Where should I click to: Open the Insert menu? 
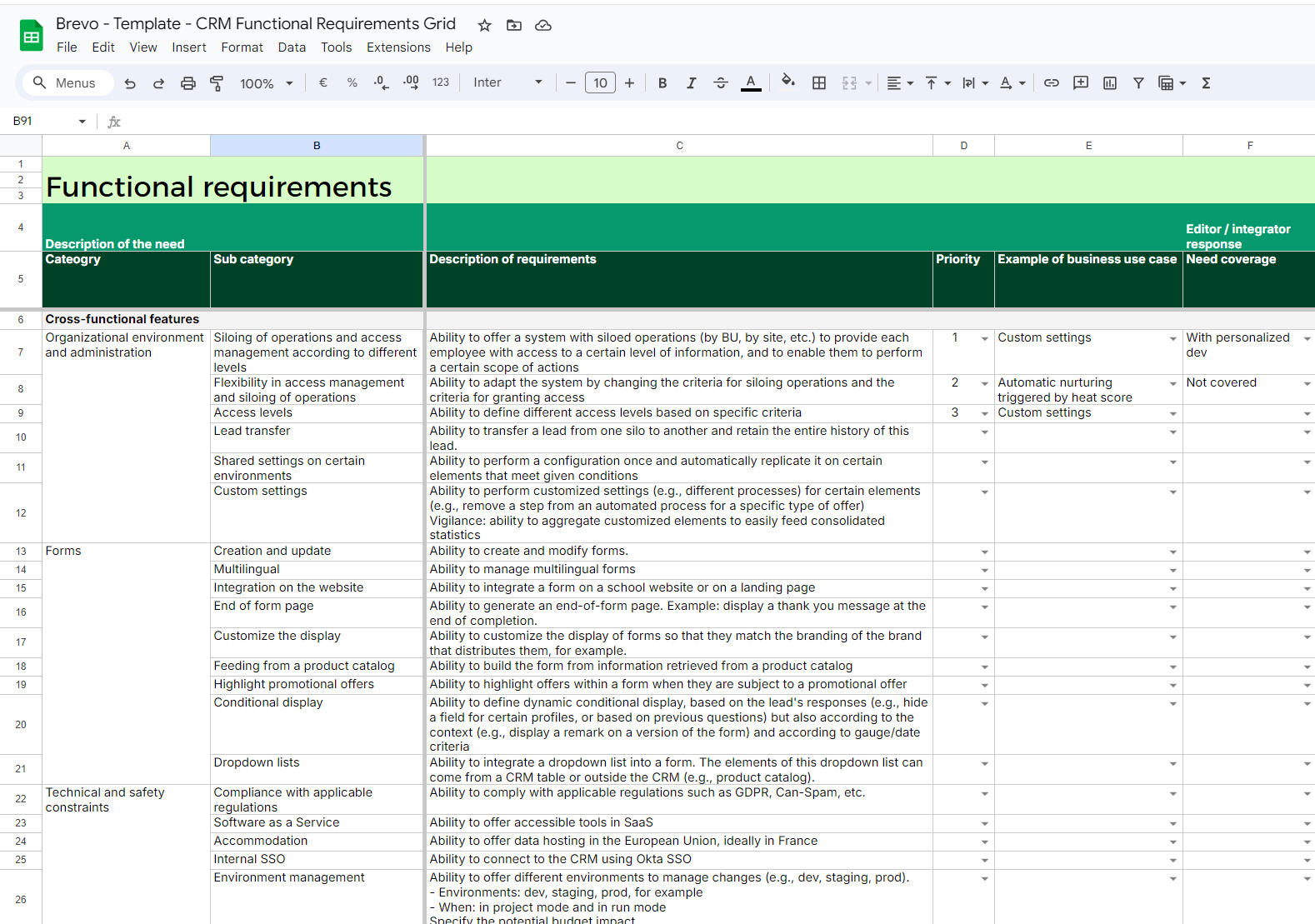tap(189, 47)
